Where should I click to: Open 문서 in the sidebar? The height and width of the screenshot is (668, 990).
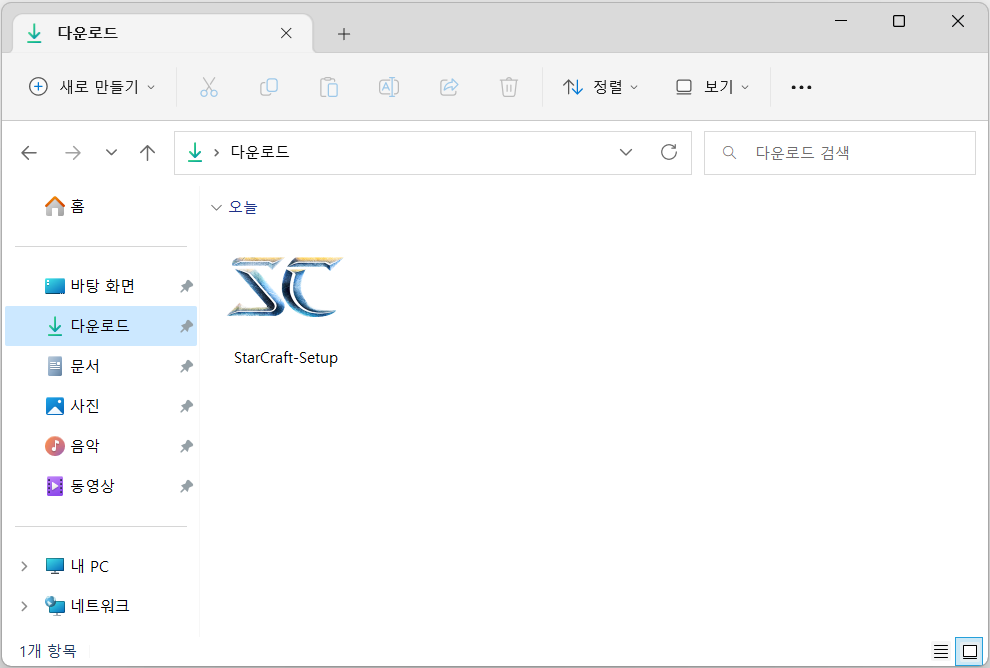(101, 366)
